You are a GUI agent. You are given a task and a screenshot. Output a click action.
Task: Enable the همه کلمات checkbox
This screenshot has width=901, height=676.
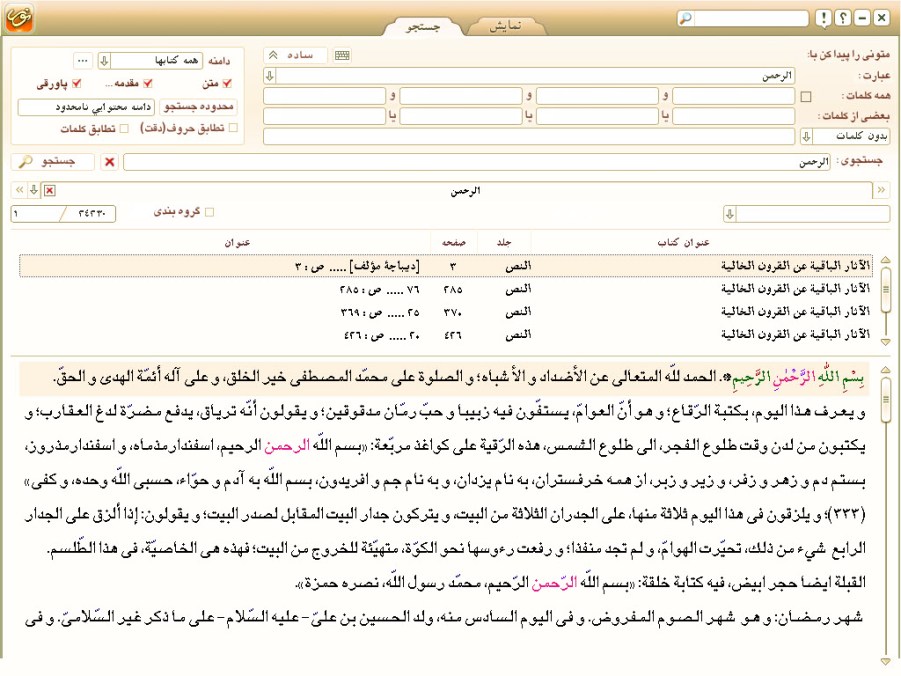pyautogui.click(x=806, y=97)
